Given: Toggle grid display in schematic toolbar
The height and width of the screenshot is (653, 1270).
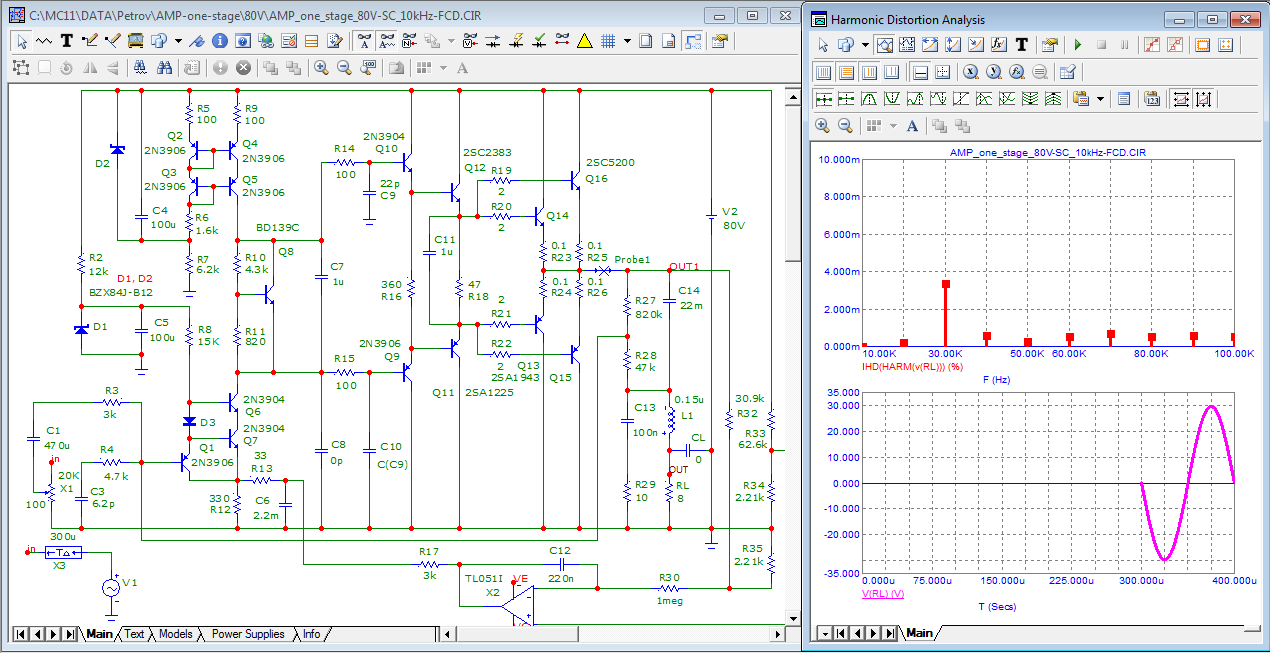Looking at the screenshot, I should pyautogui.click(x=606, y=41).
